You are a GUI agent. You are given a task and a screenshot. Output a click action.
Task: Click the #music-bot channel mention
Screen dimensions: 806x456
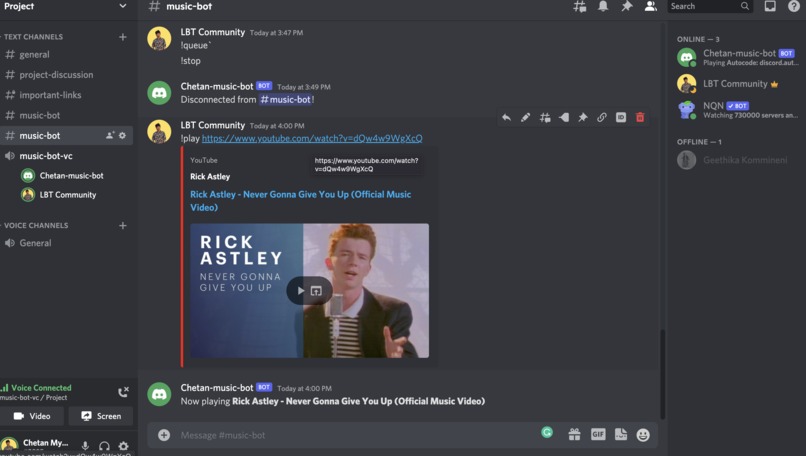[x=286, y=100]
